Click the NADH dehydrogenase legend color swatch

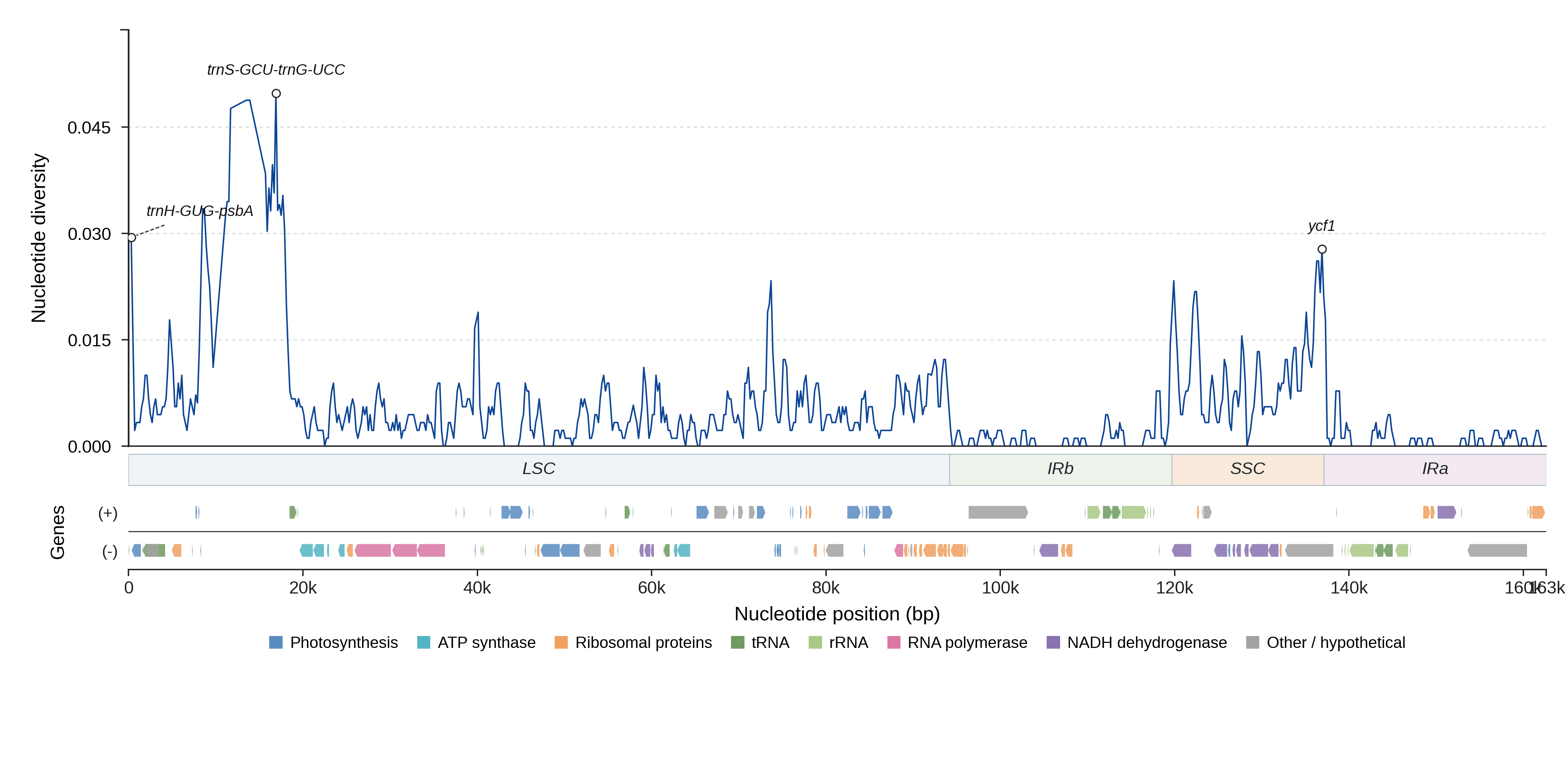coord(1053,642)
